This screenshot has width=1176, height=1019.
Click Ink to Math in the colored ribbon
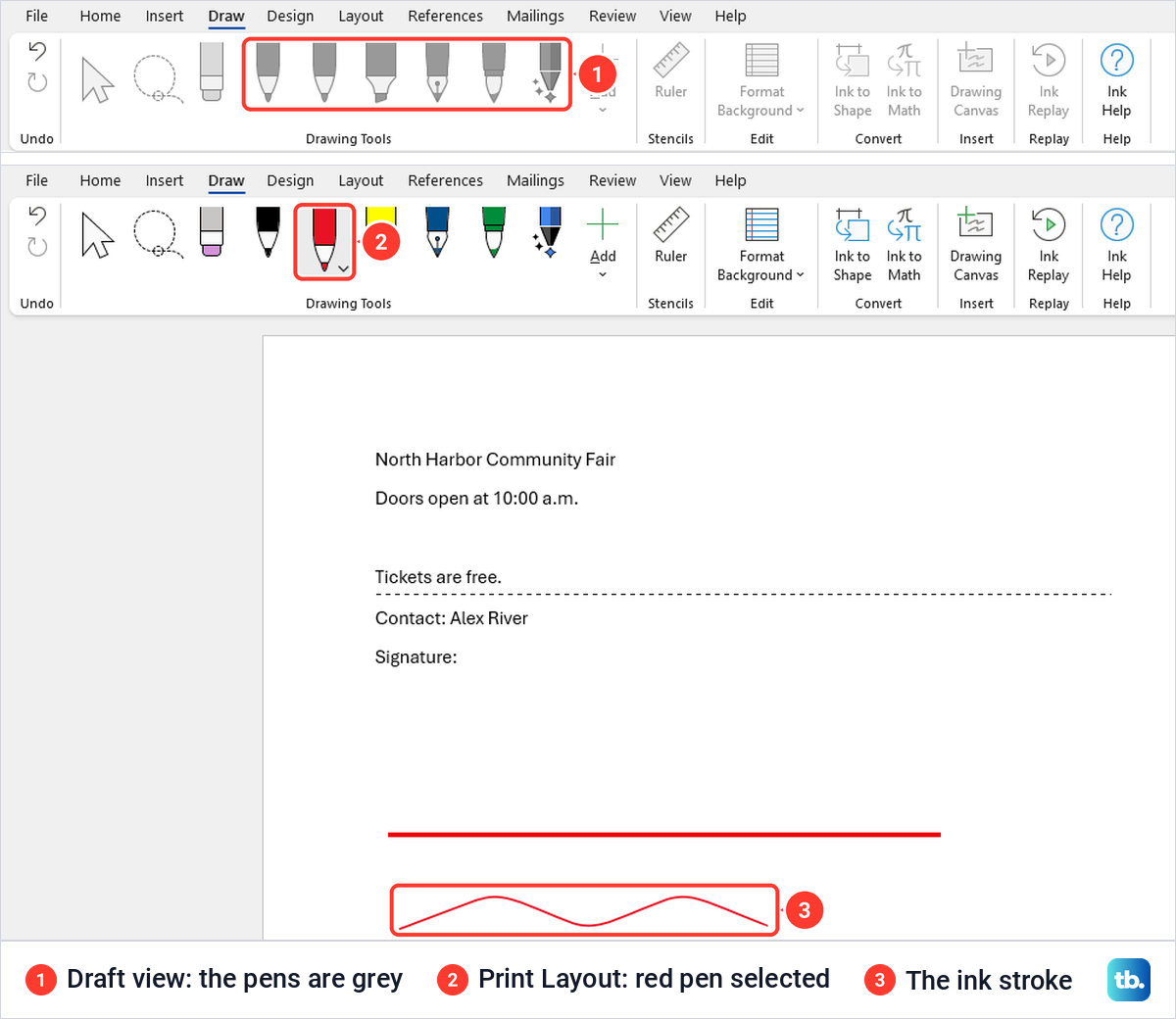(904, 245)
